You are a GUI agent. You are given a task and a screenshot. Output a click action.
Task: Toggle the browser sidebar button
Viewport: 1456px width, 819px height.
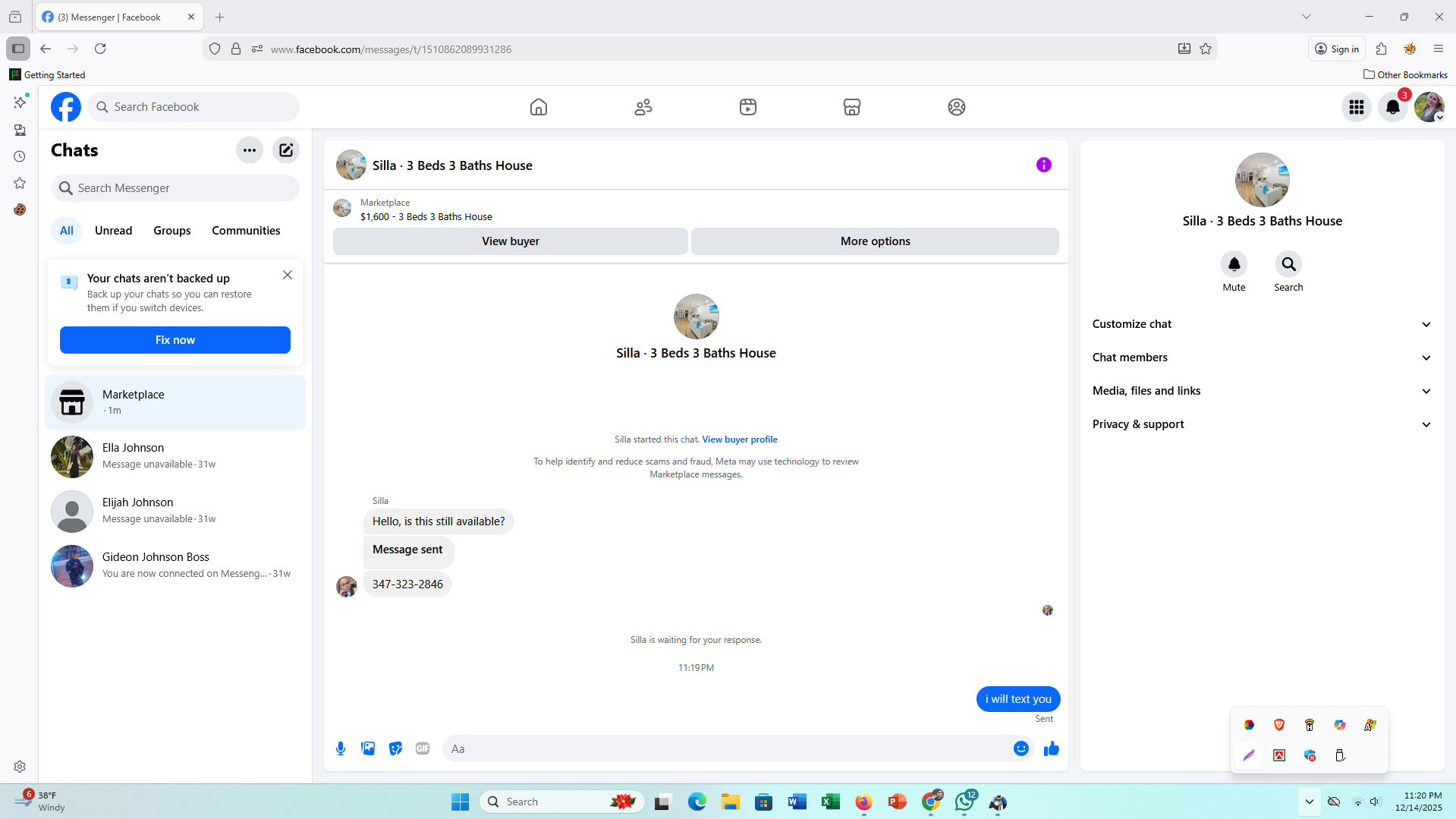18,49
